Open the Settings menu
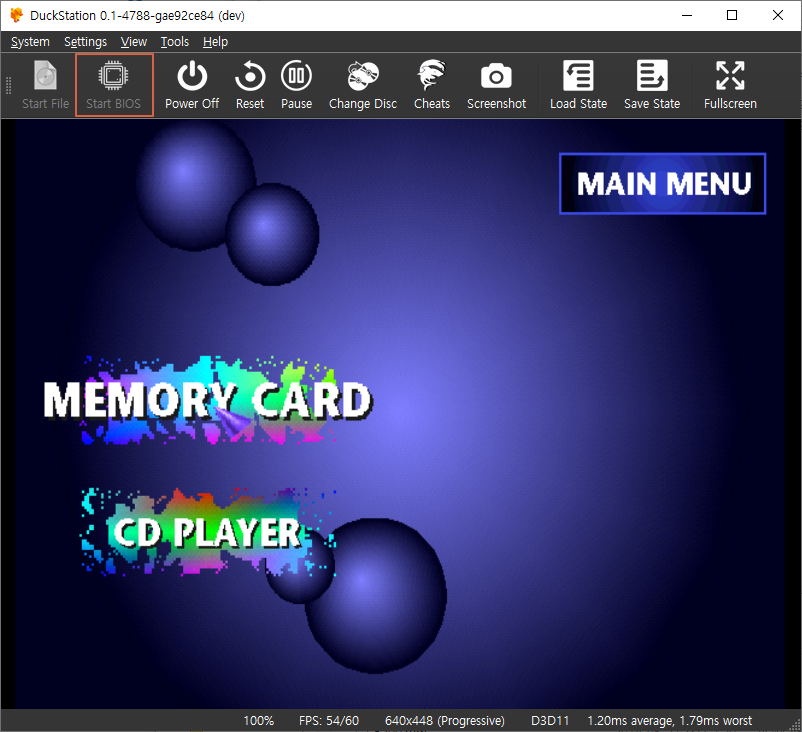Image resolution: width=802 pixels, height=732 pixels. (x=85, y=42)
